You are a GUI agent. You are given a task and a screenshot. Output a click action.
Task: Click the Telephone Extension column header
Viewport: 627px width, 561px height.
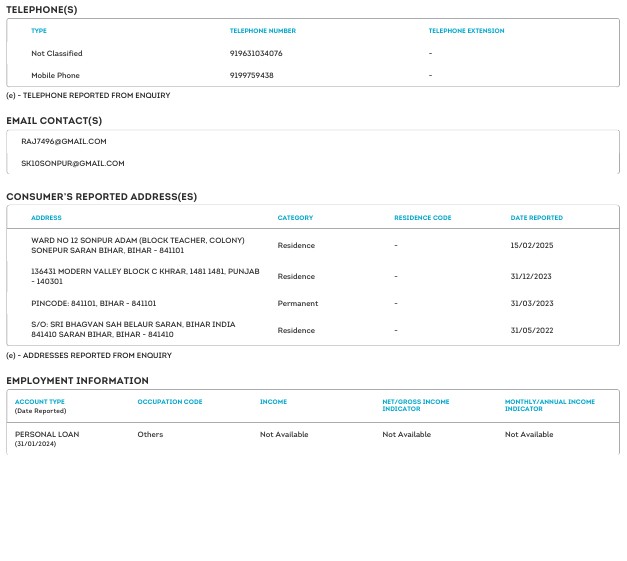tap(466, 31)
